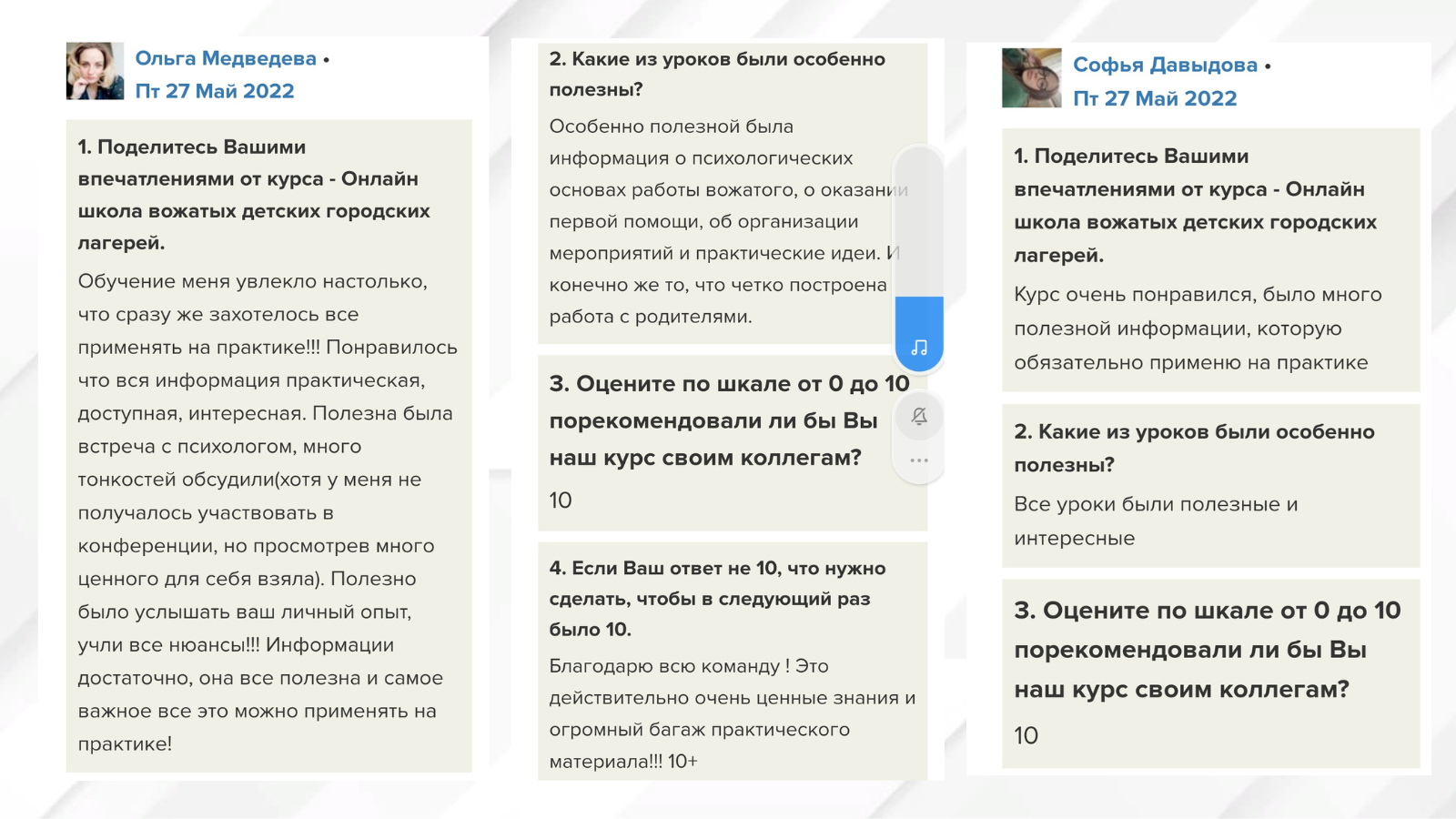Image resolution: width=1456 pixels, height=819 pixels.
Task: Click text 'Обучение меня увлекло настолько'
Action: [x=252, y=281]
